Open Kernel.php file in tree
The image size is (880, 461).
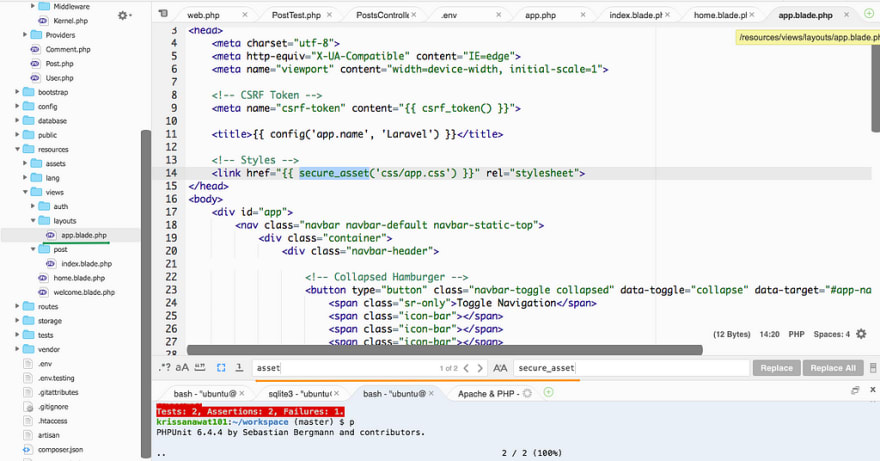(x=71, y=21)
